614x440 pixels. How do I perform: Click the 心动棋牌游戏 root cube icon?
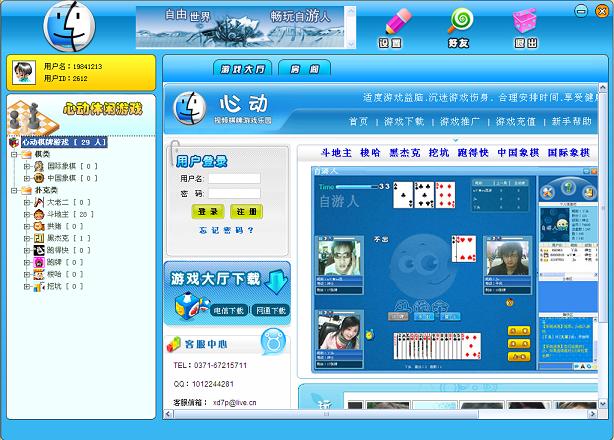click(14, 142)
